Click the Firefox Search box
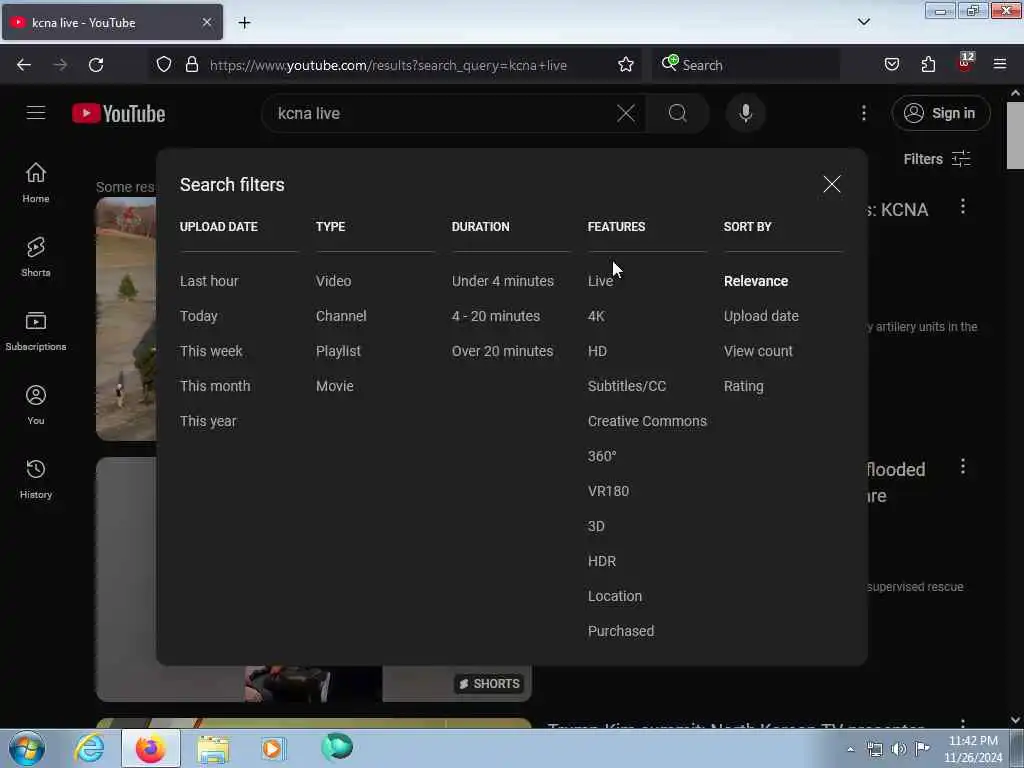Screen dimensions: 1024x768 pyautogui.click(x=746, y=65)
